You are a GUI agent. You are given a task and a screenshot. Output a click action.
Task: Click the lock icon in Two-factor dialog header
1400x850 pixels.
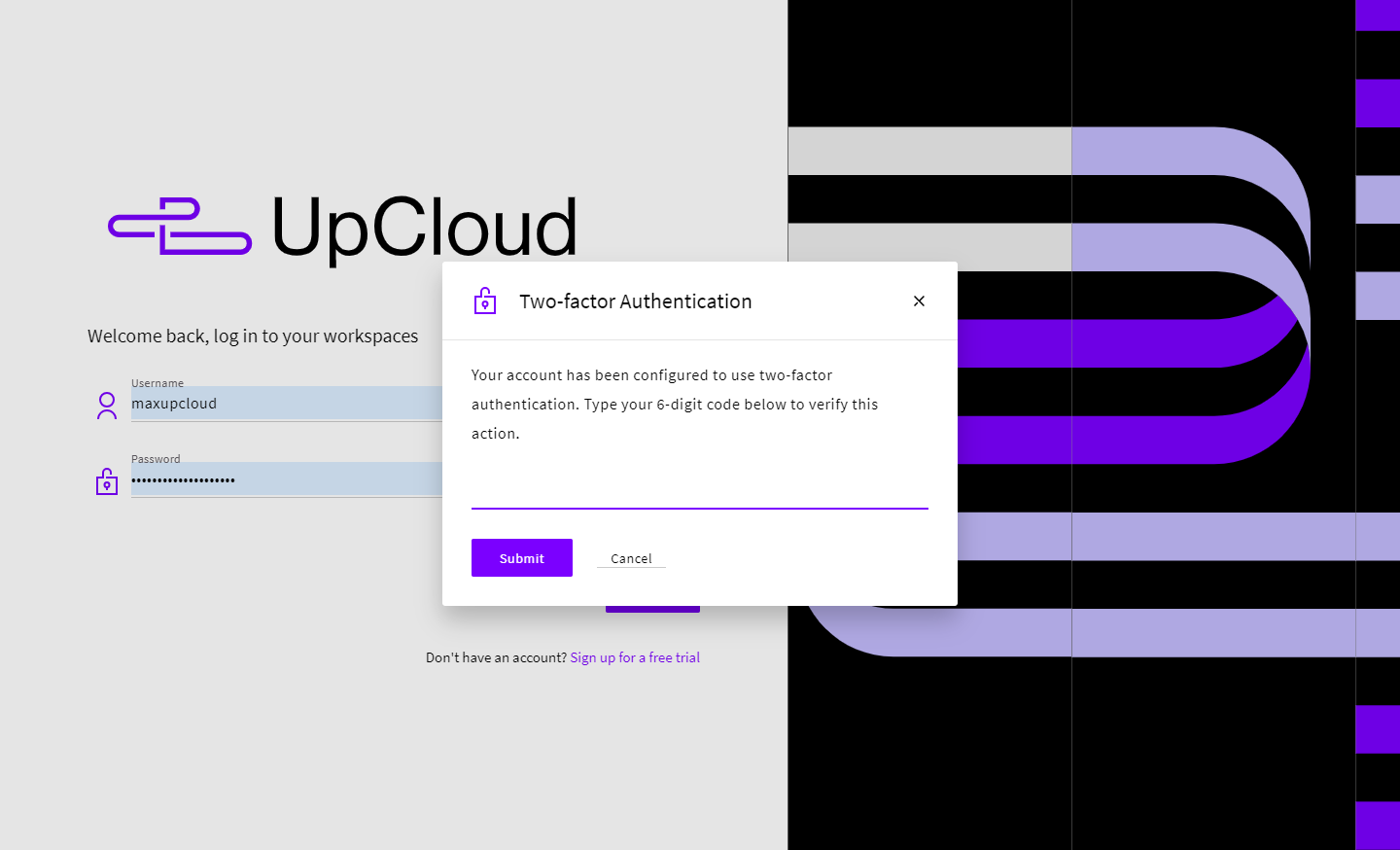pos(485,301)
